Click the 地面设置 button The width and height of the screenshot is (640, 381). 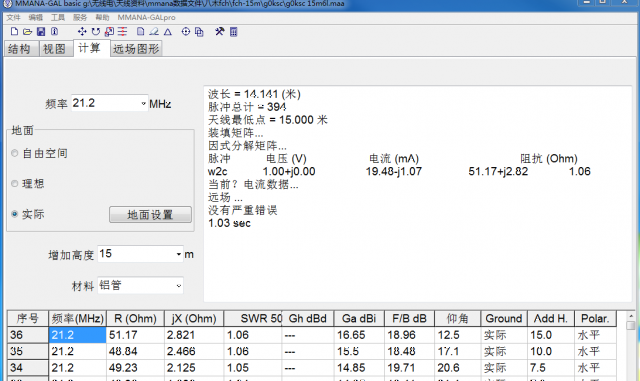coord(150,215)
